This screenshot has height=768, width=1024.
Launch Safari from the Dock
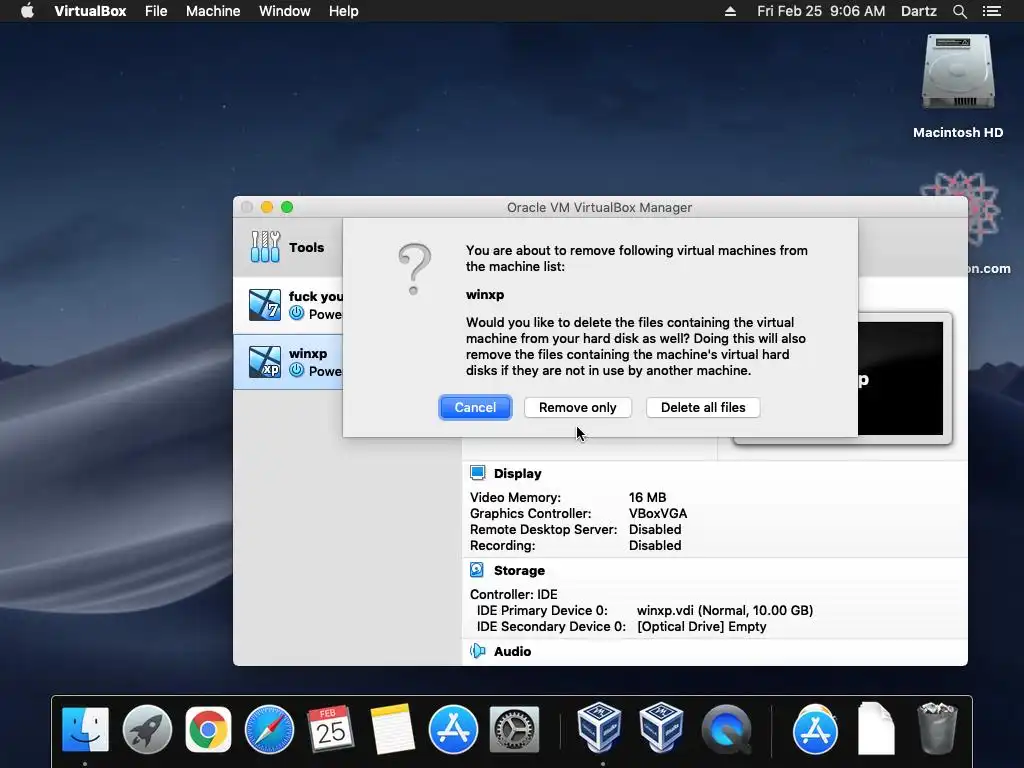(269, 729)
